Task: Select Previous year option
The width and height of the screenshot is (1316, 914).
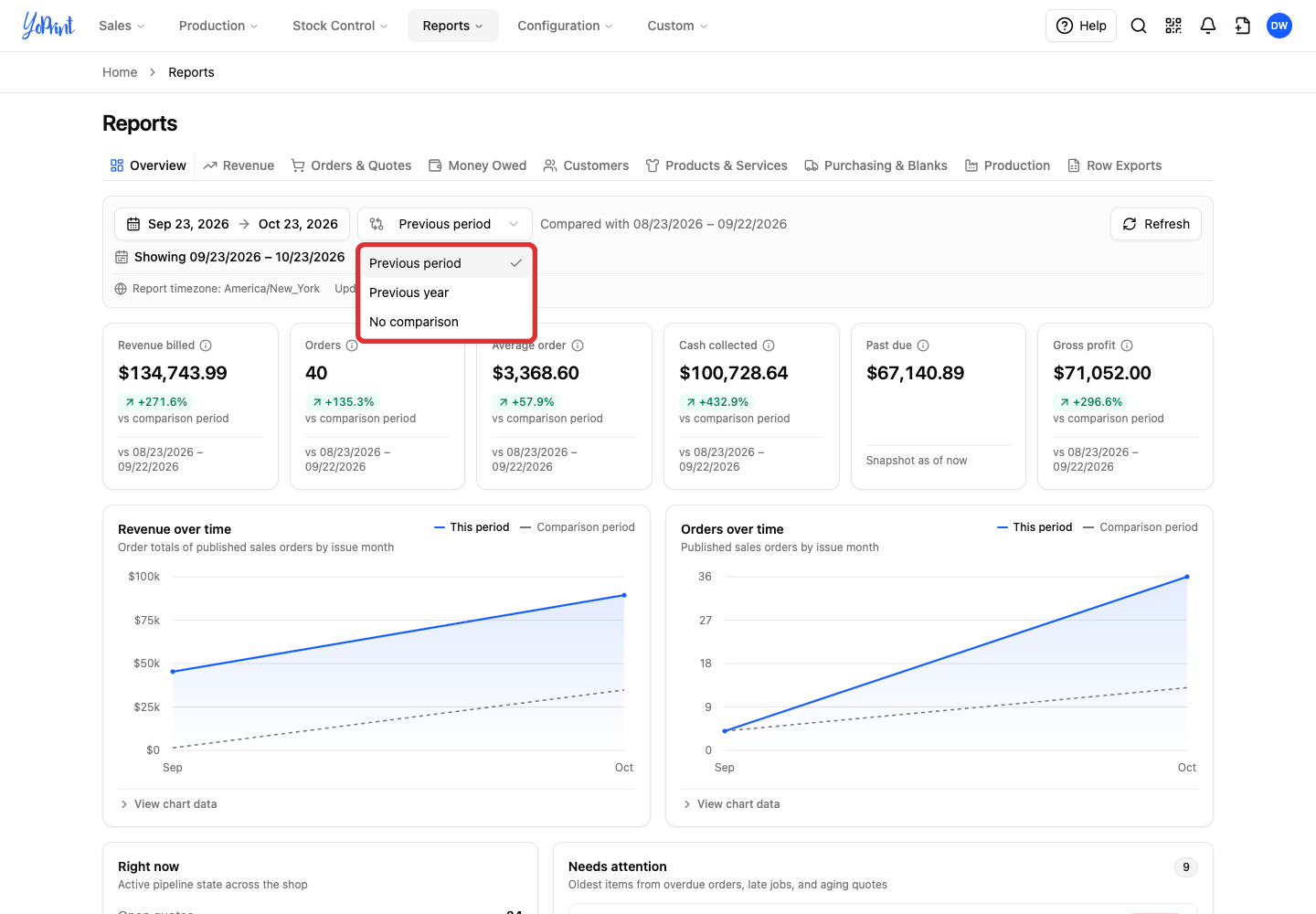Action: [445, 292]
